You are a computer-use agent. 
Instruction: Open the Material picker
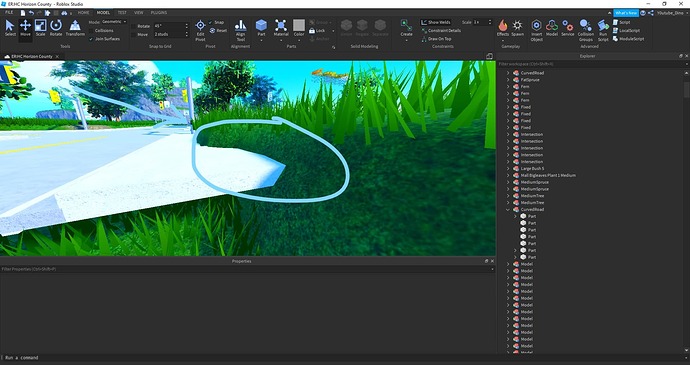[x=281, y=28]
